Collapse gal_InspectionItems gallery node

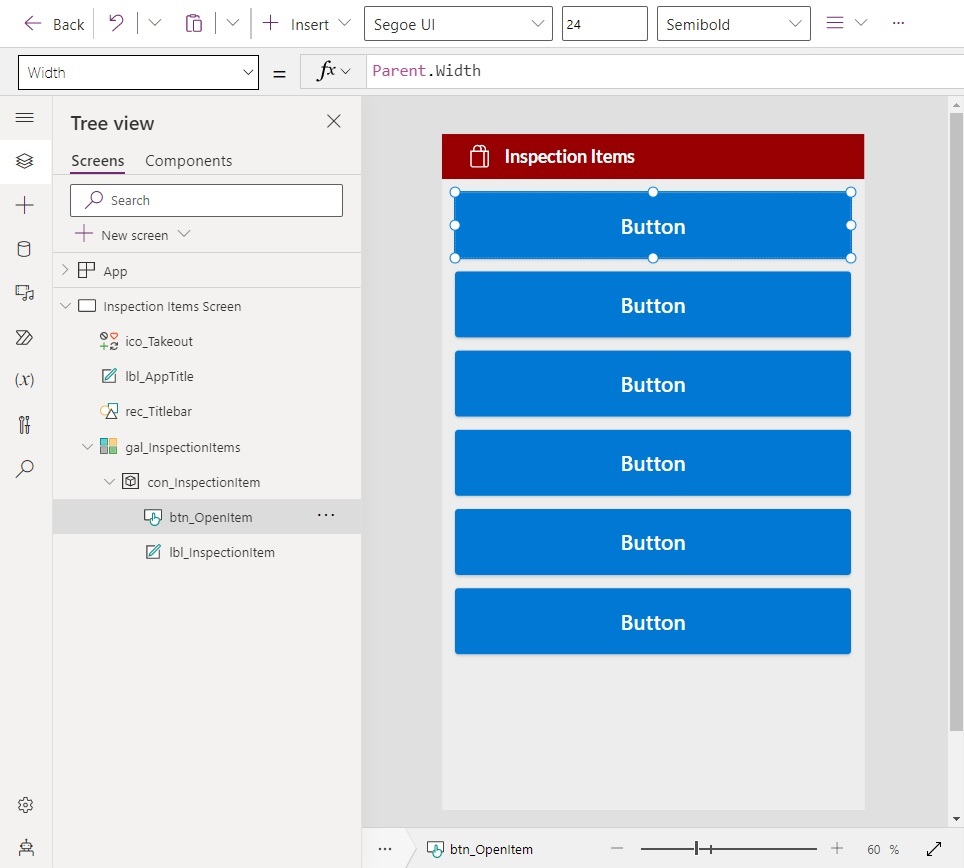tap(87, 446)
